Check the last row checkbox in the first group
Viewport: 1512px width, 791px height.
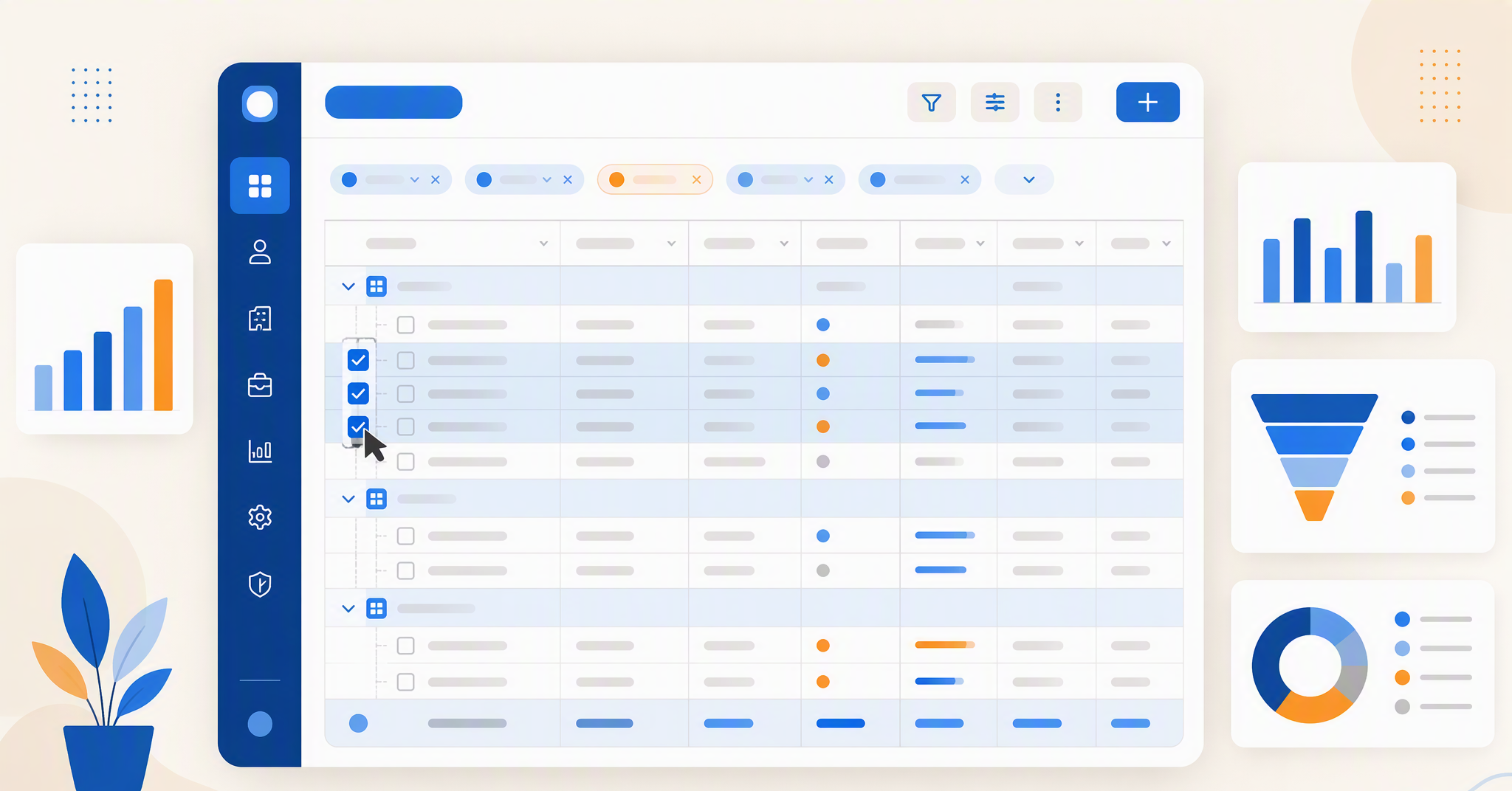405,462
